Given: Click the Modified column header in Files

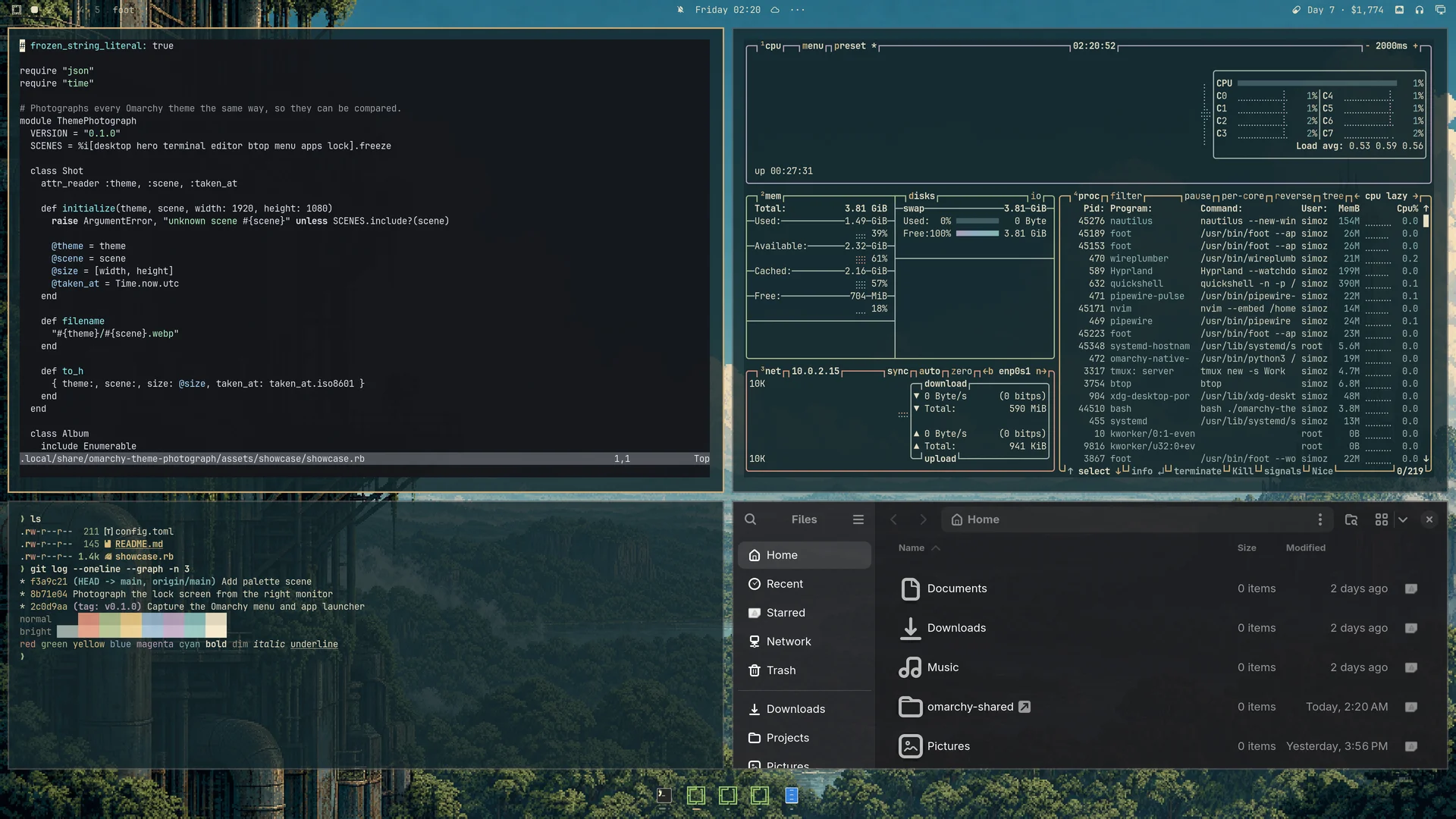Looking at the screenshot, I should point(1306,548).
